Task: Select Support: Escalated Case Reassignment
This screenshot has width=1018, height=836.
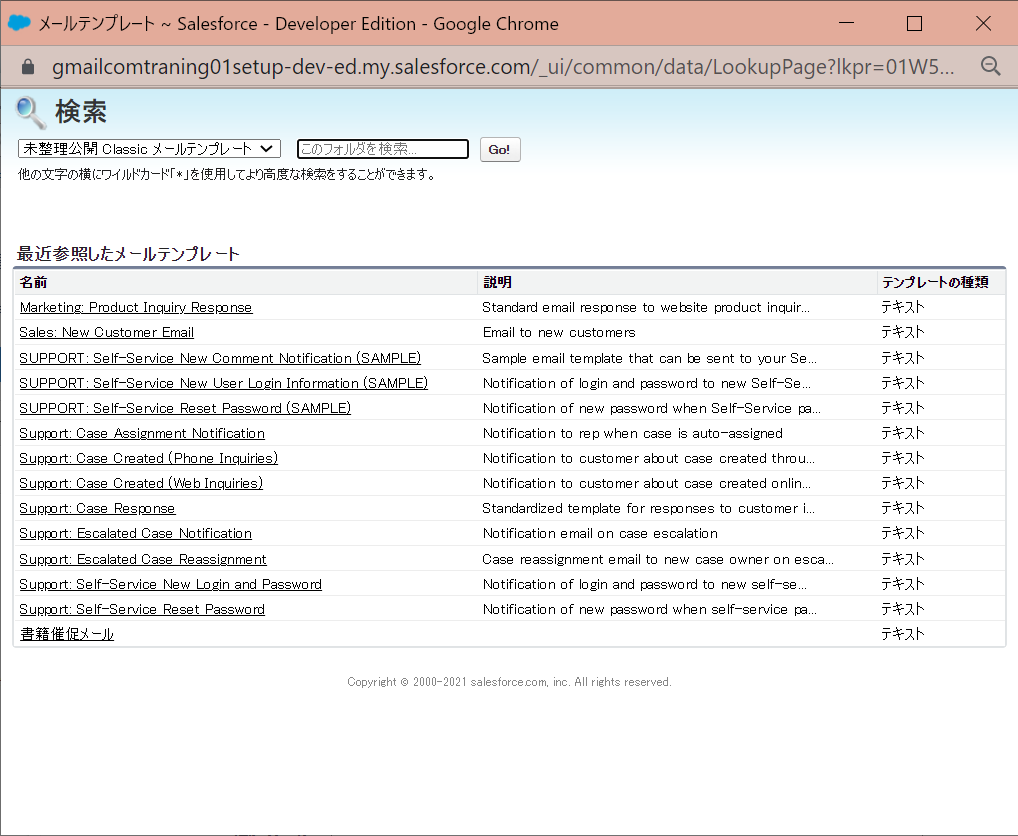Action: point(143,559)
